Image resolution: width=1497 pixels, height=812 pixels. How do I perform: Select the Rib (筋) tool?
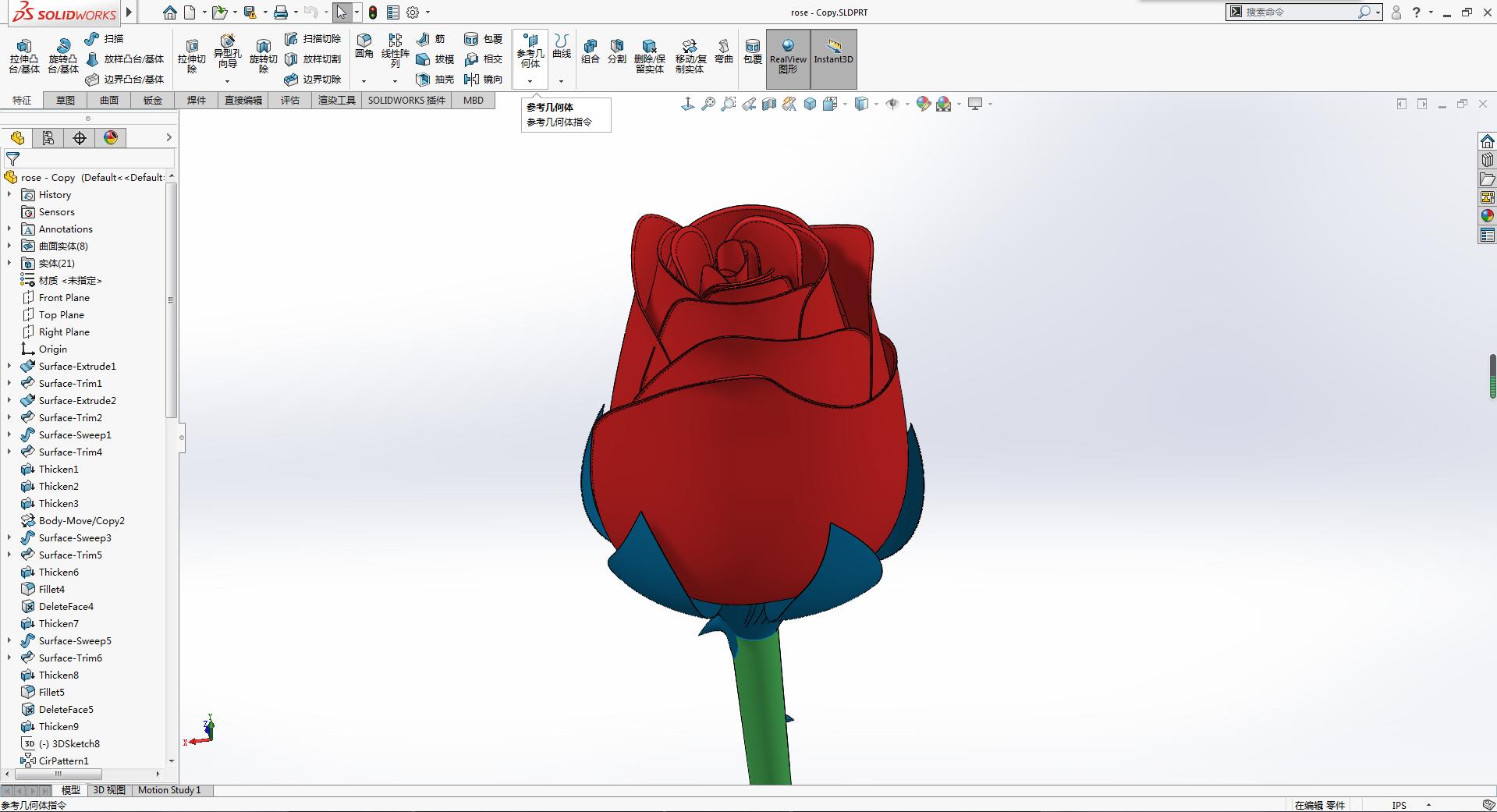pyautogui.click(x=431, y=39)
